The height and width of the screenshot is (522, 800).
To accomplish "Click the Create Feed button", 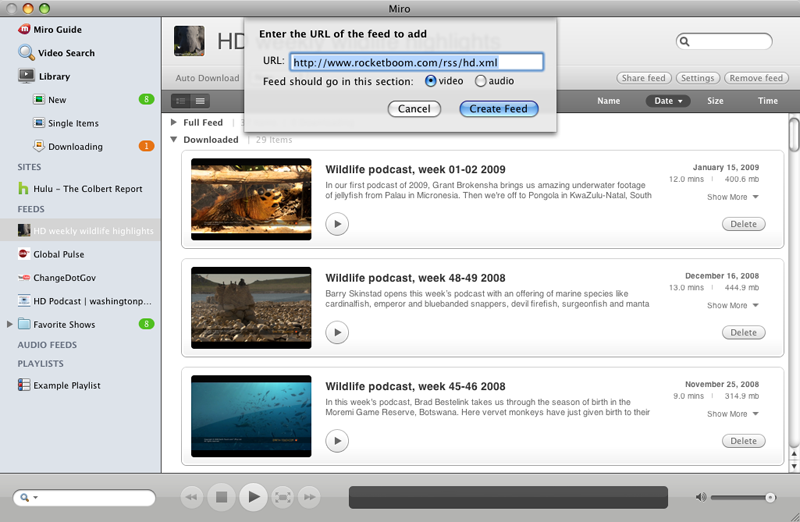I will [499, 109].
